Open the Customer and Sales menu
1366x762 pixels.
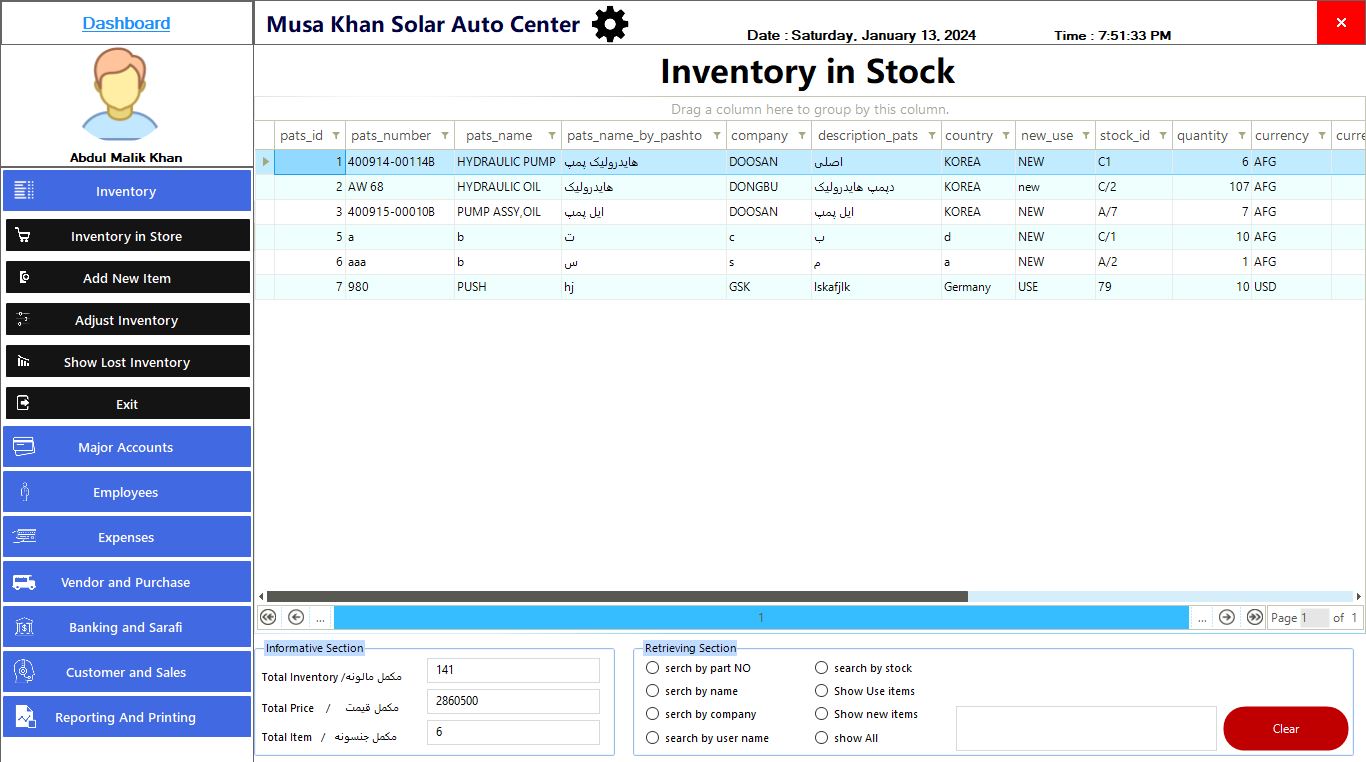click(126, 672)
